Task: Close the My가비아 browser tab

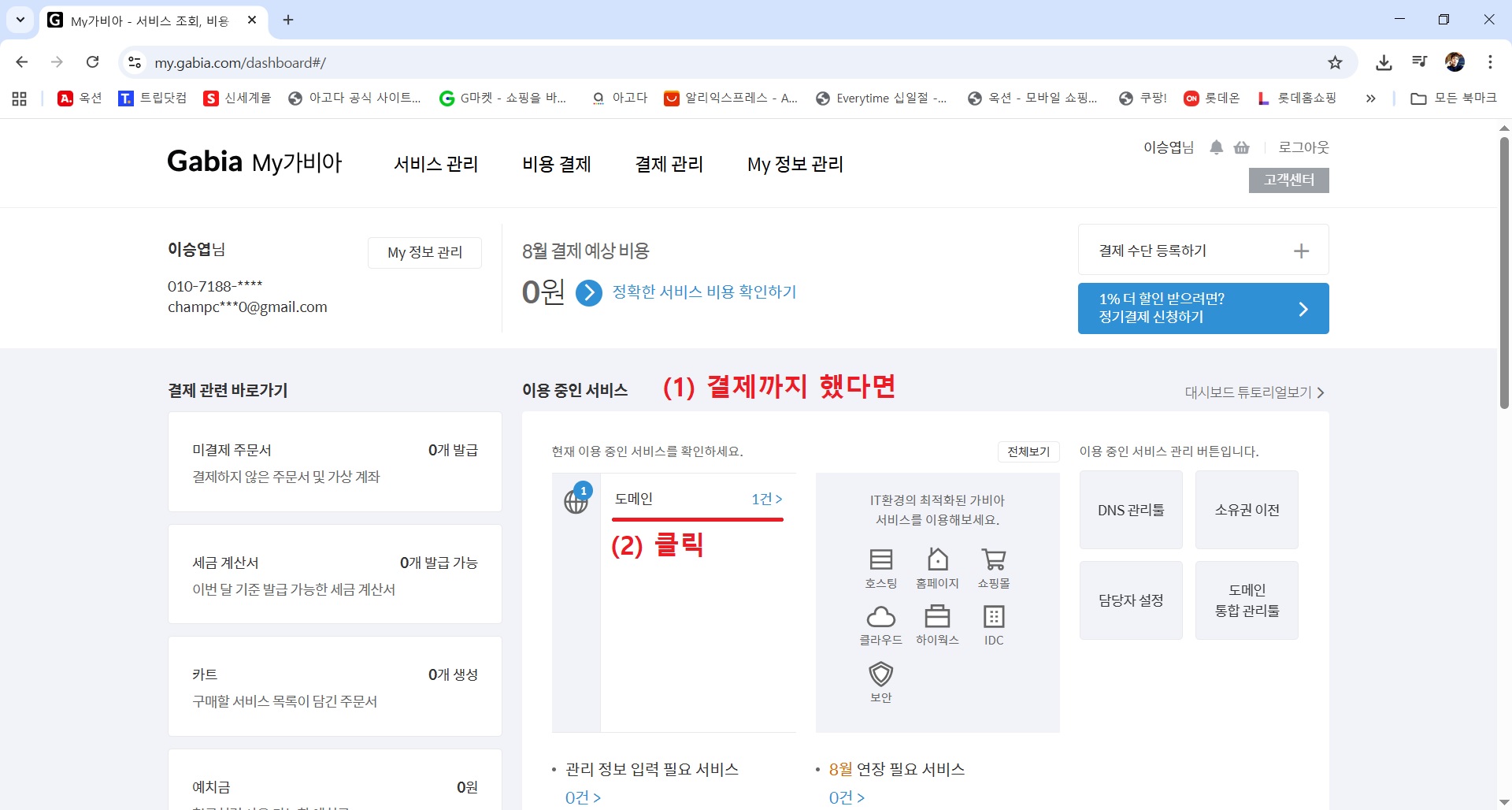Action: (252, 20)
